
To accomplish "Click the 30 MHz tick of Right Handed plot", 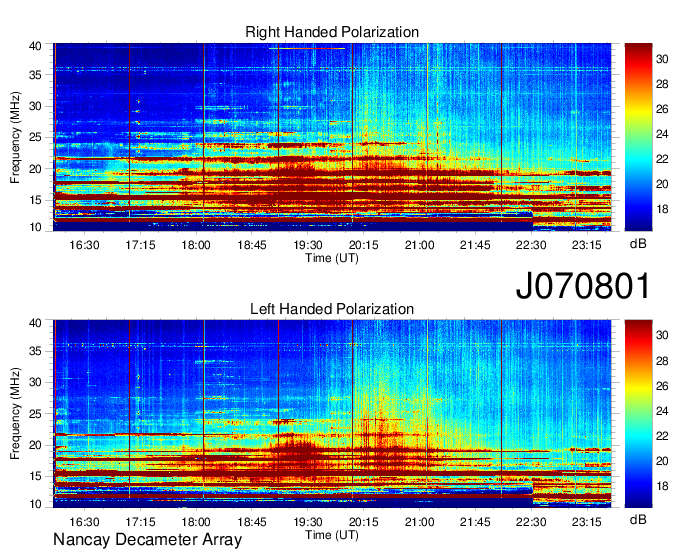I will coord(35,107).
